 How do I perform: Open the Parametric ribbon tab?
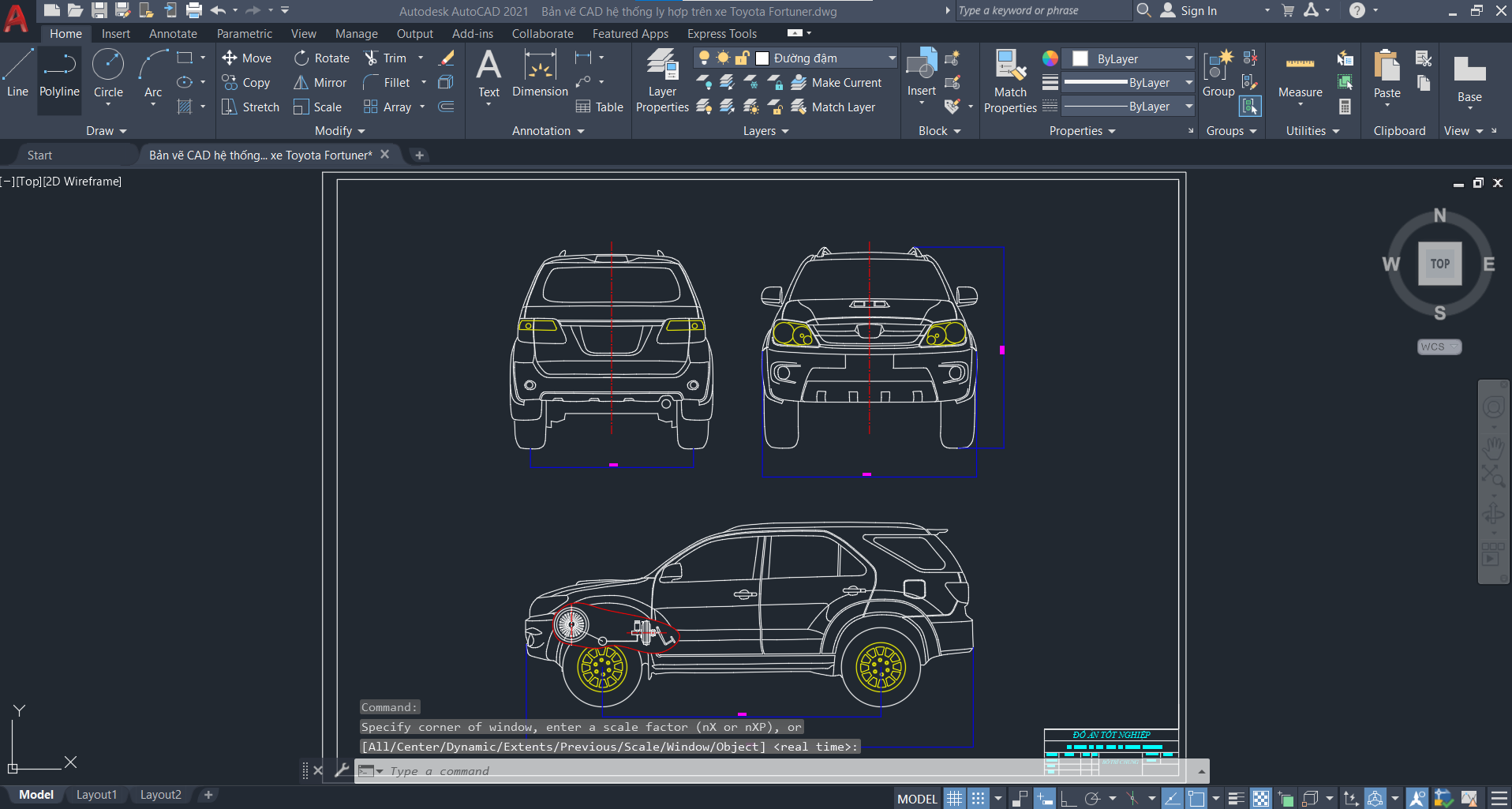pyautogui.click(x=245, y=33)
